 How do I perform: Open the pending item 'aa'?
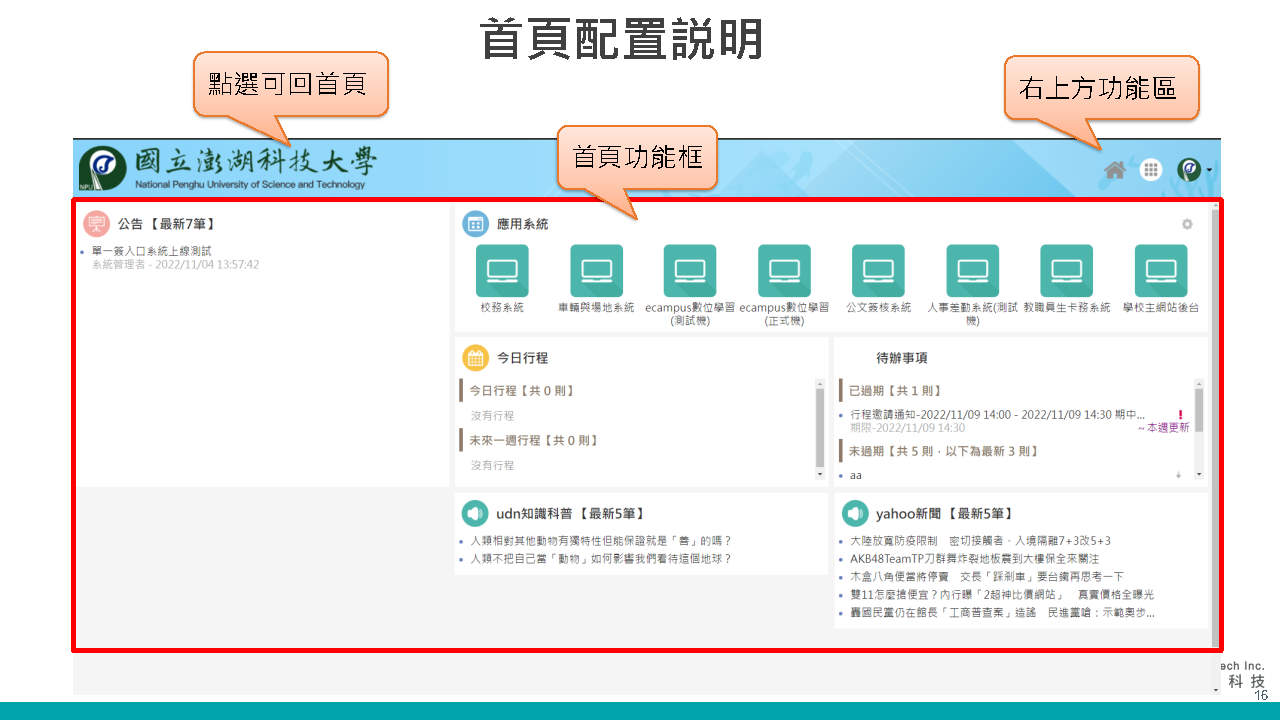point(856,476)
